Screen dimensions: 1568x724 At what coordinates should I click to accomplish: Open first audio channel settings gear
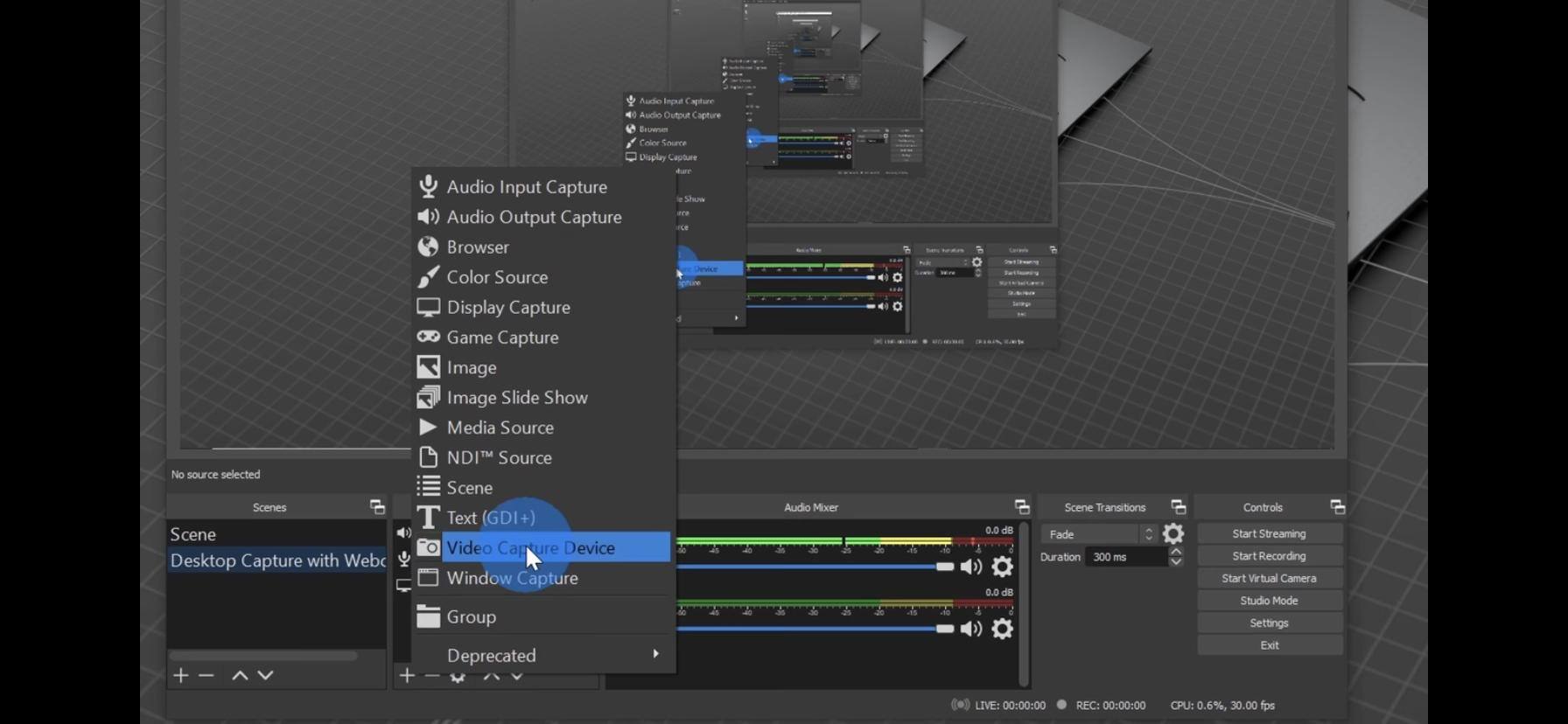[x=1002, y=567]
